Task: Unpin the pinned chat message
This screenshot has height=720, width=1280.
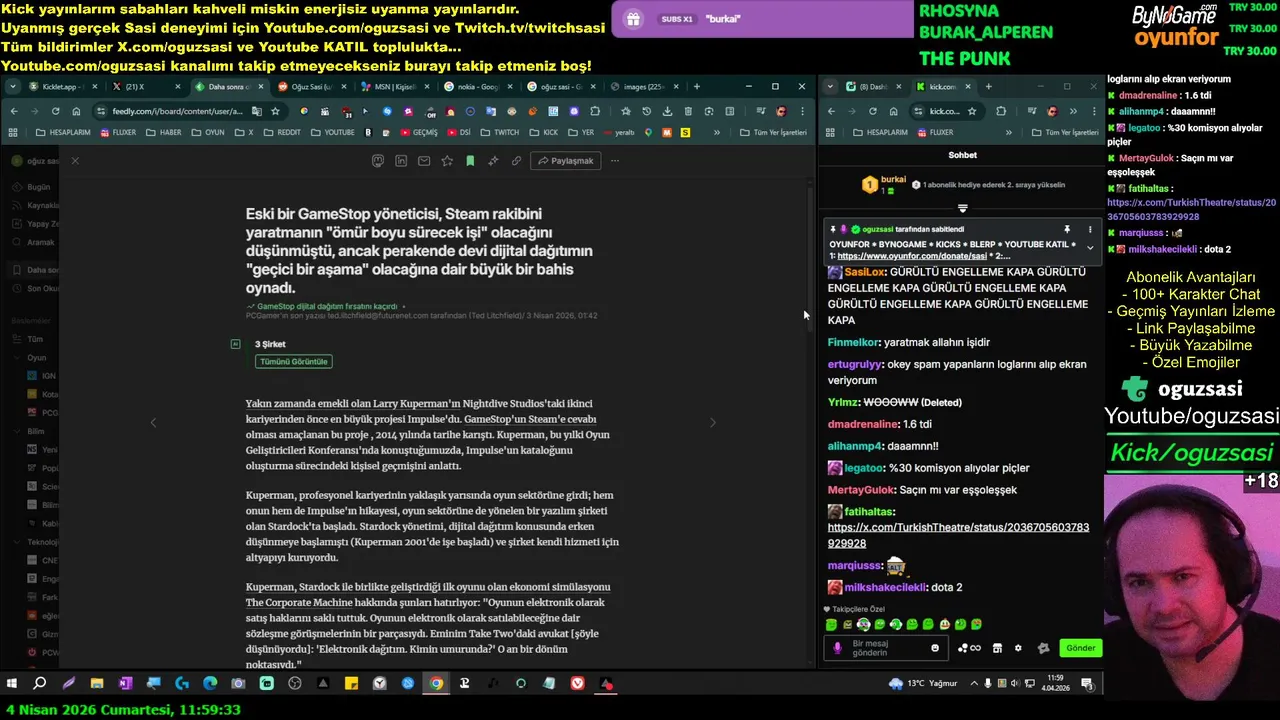Action: [x=1067, y=229]
